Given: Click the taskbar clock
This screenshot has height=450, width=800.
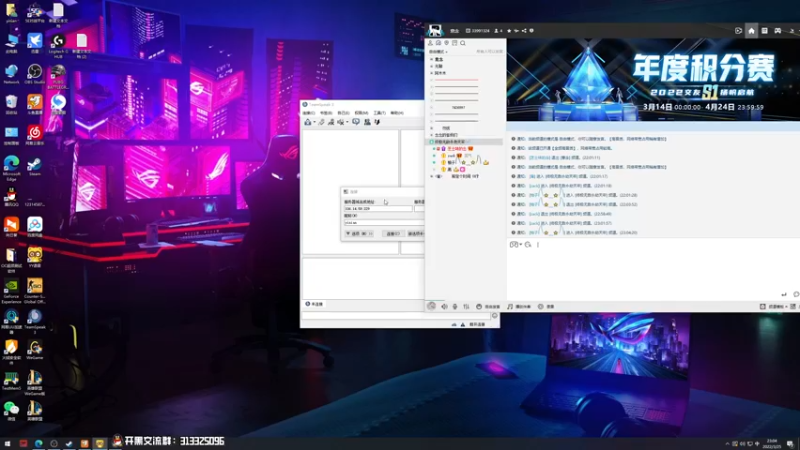Looking at the screenshot, I should (772, 443).
